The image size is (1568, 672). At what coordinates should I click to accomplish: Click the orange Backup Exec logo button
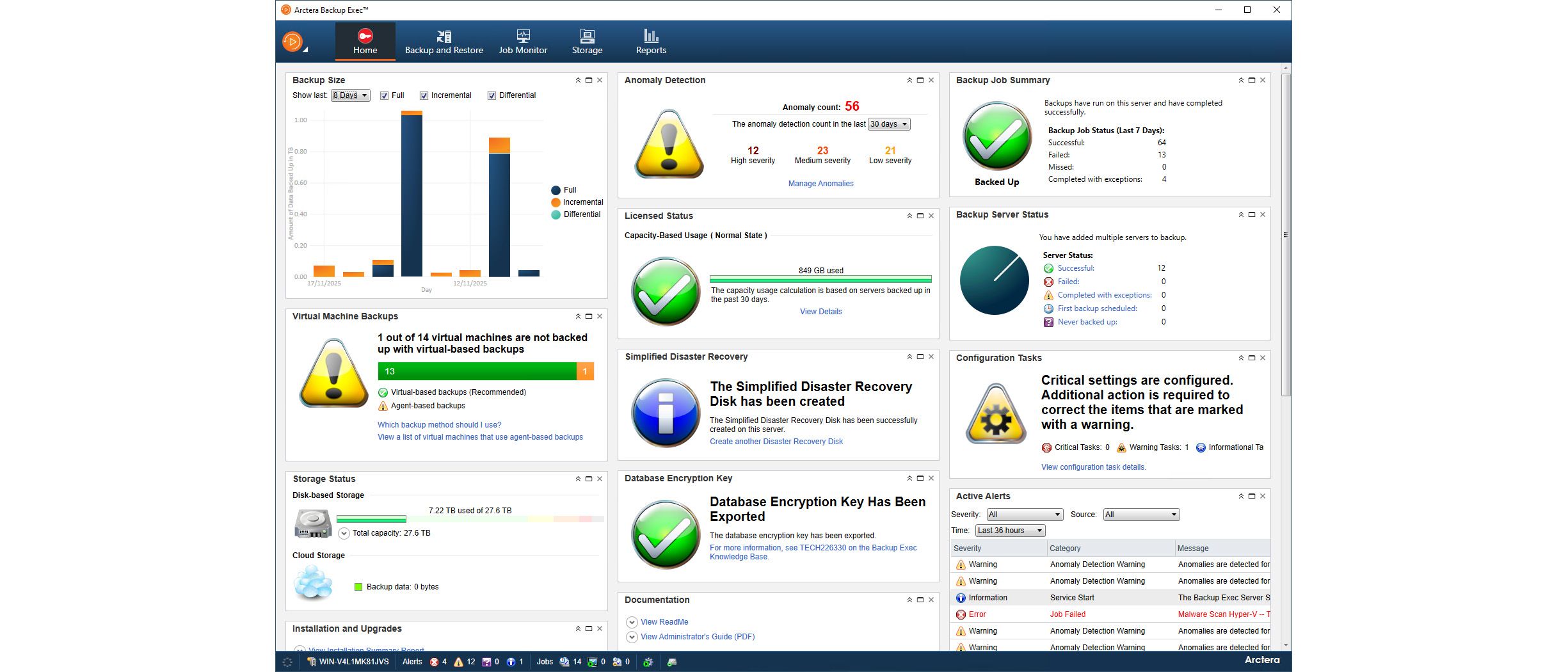(292, 40)
